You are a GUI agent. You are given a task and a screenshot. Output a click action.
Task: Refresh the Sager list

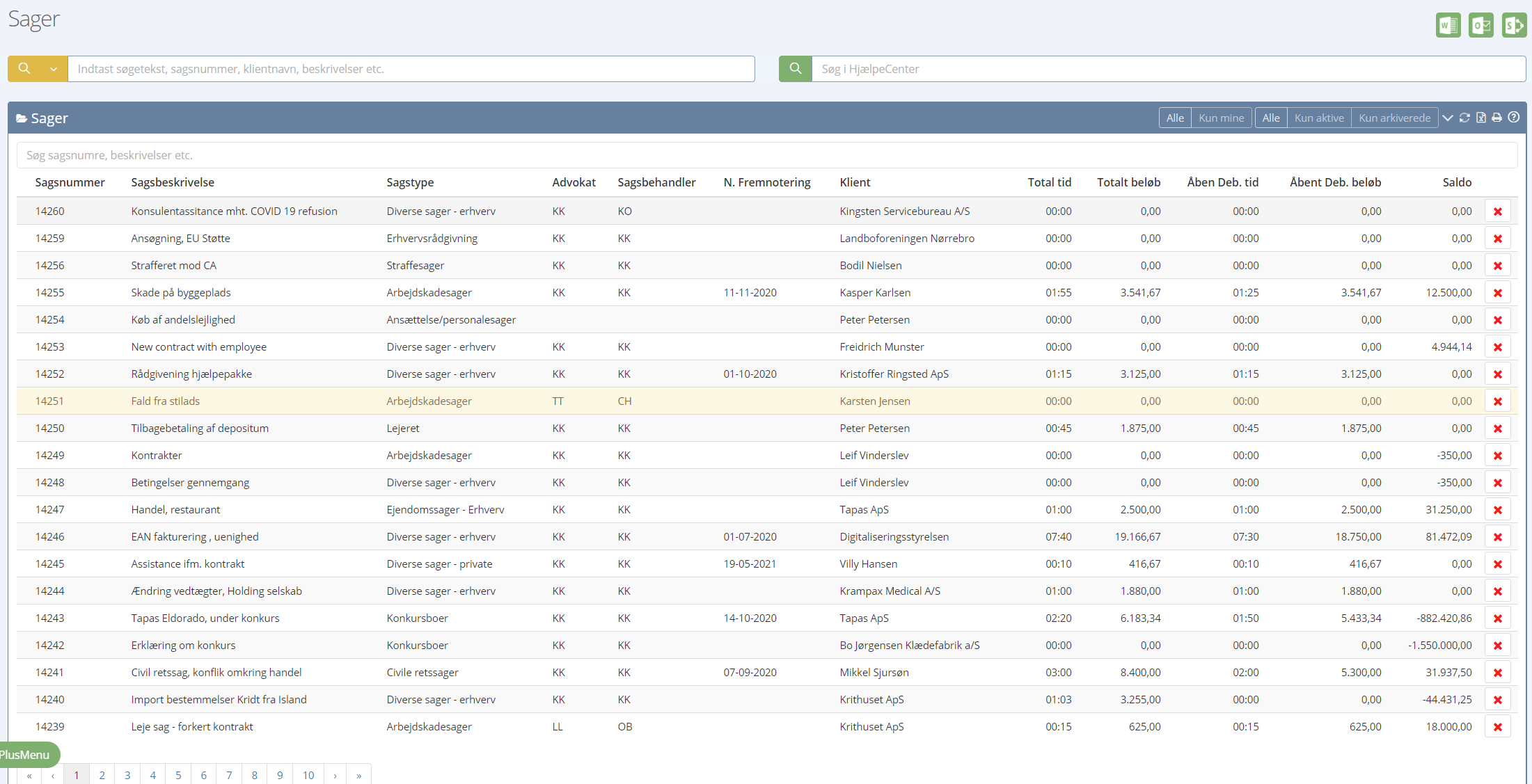tap(1464, 118)
